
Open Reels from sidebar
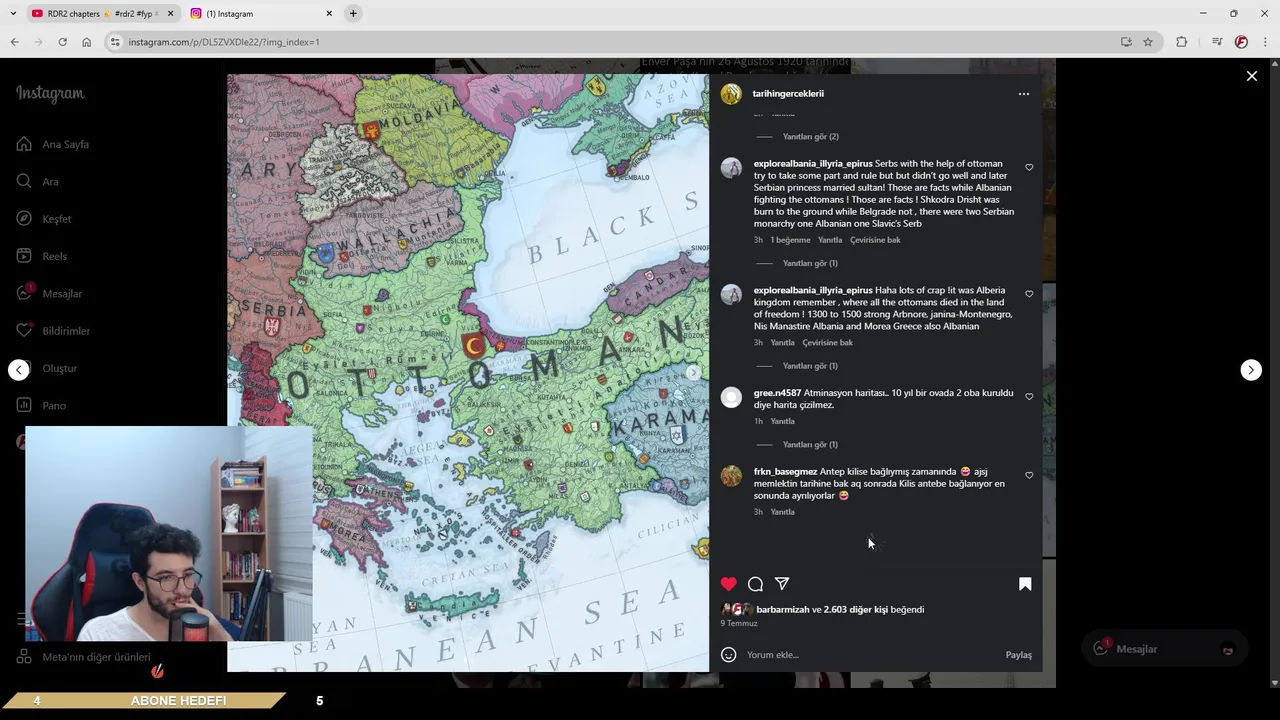[x=42, y=256]
